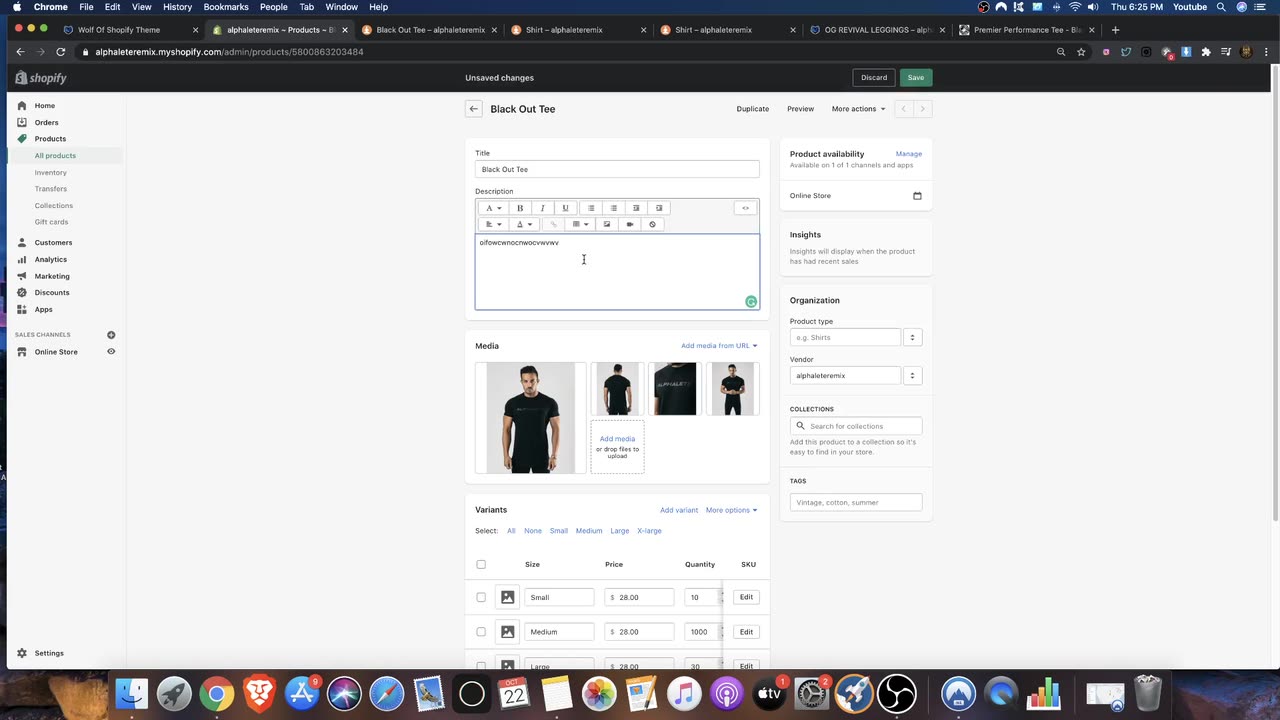Image resolution: width=1280 pixels, height=720 pixels.
Task: Open the Online Store calendar schedule icon
Action: pyautogui.click(x=917, y=196)
